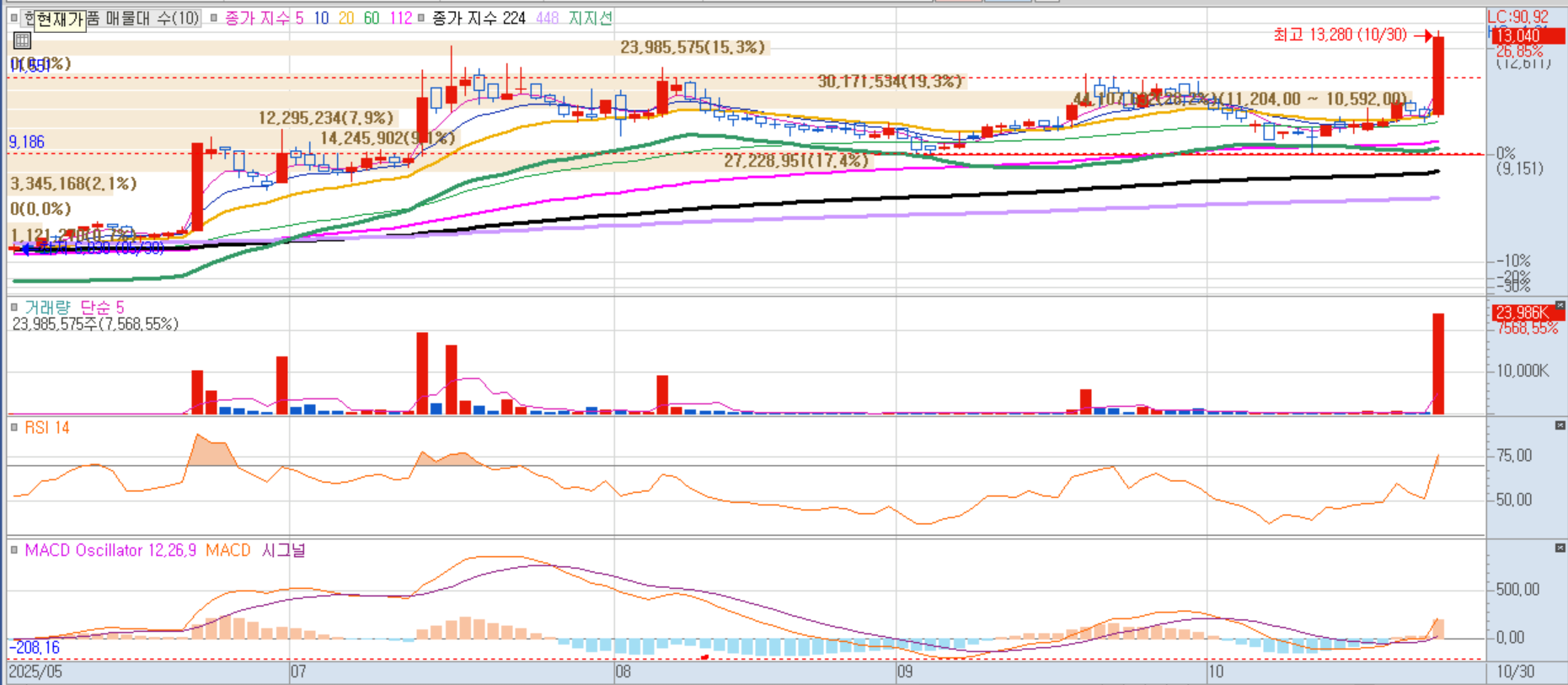
Task: Toggle the square marker before 종가 지수 5
Action: click(213, 18)
